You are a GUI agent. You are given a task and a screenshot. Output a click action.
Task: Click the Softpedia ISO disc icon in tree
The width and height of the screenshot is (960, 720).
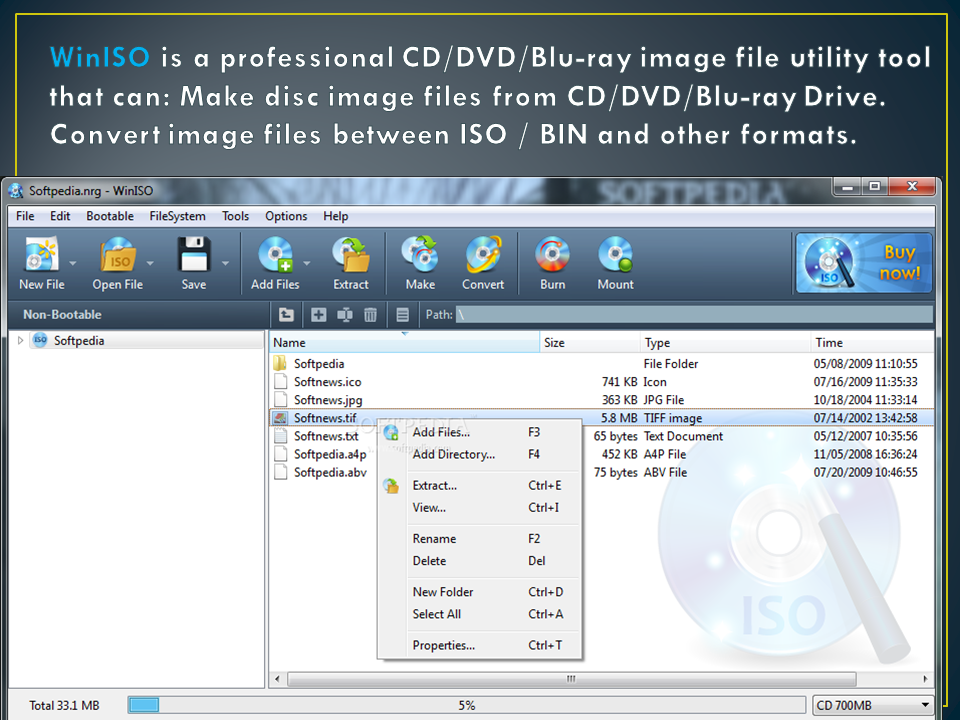[40, 340]
